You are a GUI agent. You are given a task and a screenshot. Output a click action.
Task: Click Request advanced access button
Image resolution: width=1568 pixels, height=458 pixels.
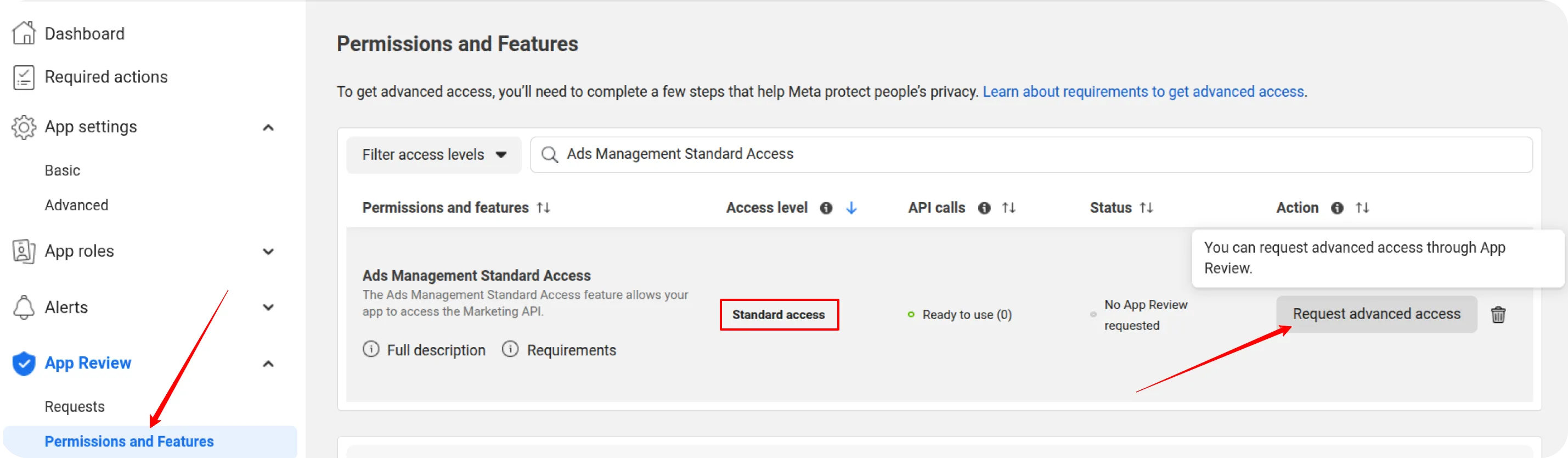tap(1377, 314)
